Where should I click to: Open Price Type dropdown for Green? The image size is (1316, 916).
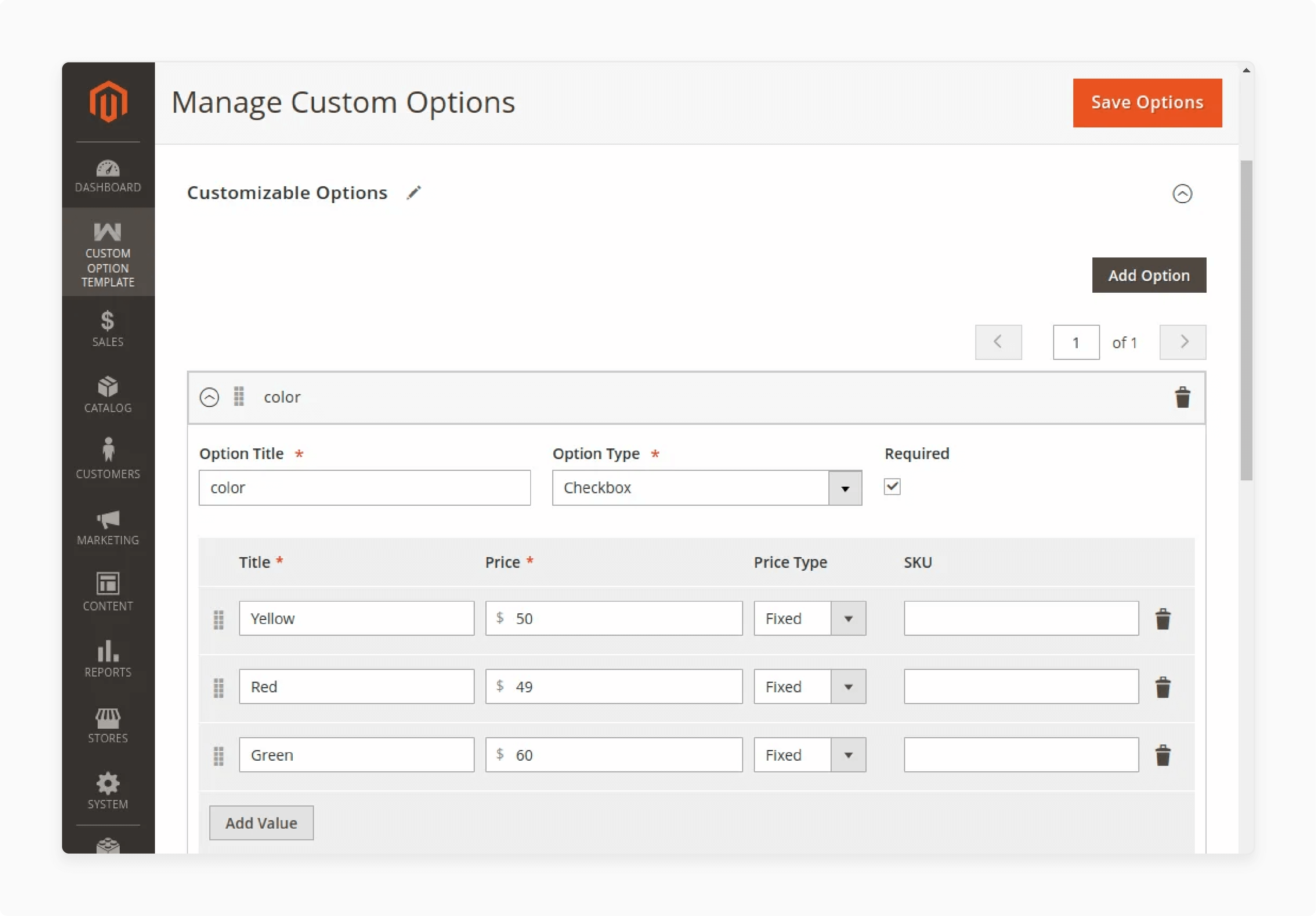pos(810,755)
